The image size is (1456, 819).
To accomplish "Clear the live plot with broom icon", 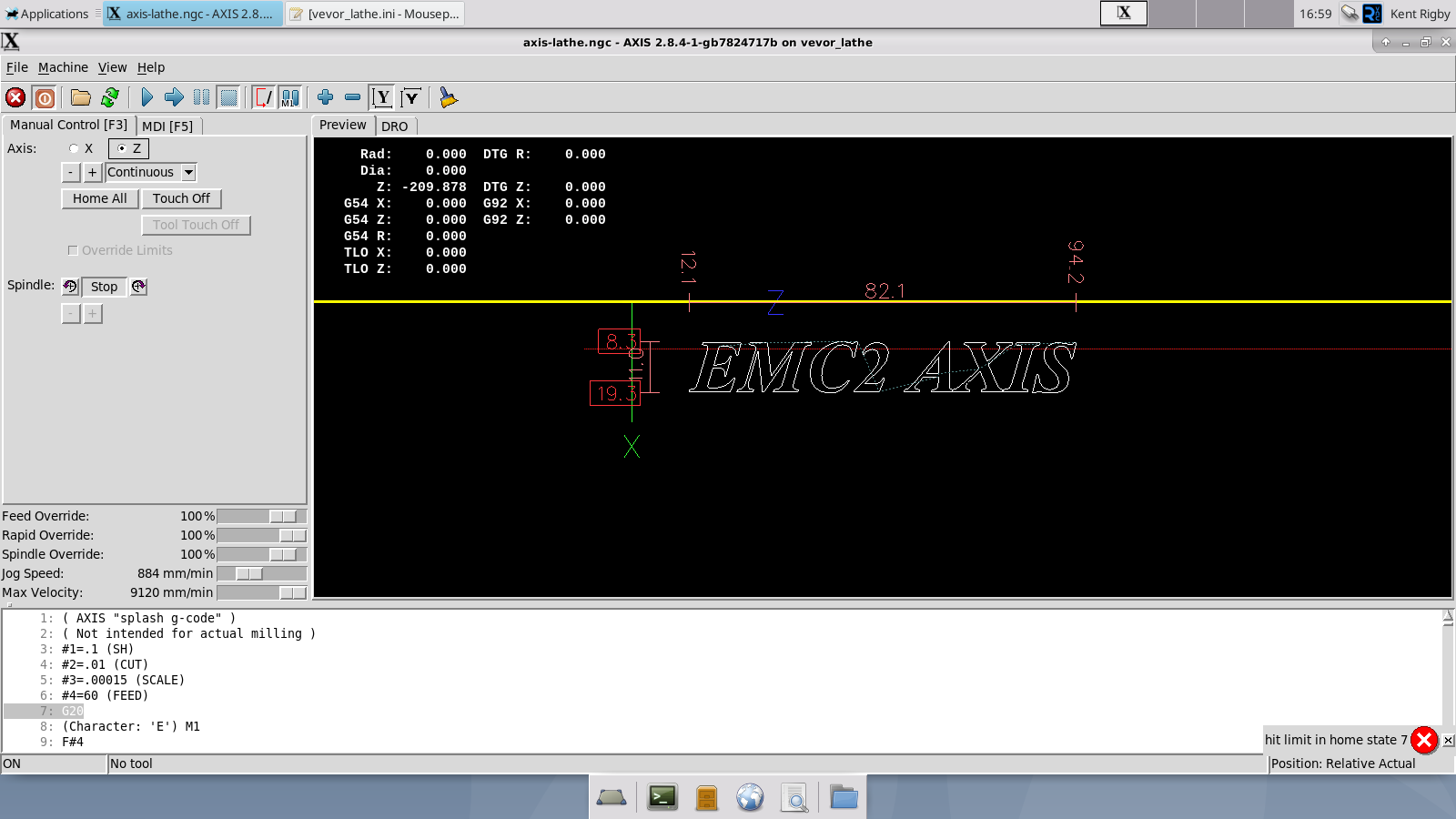I will (x=448, y=97).
